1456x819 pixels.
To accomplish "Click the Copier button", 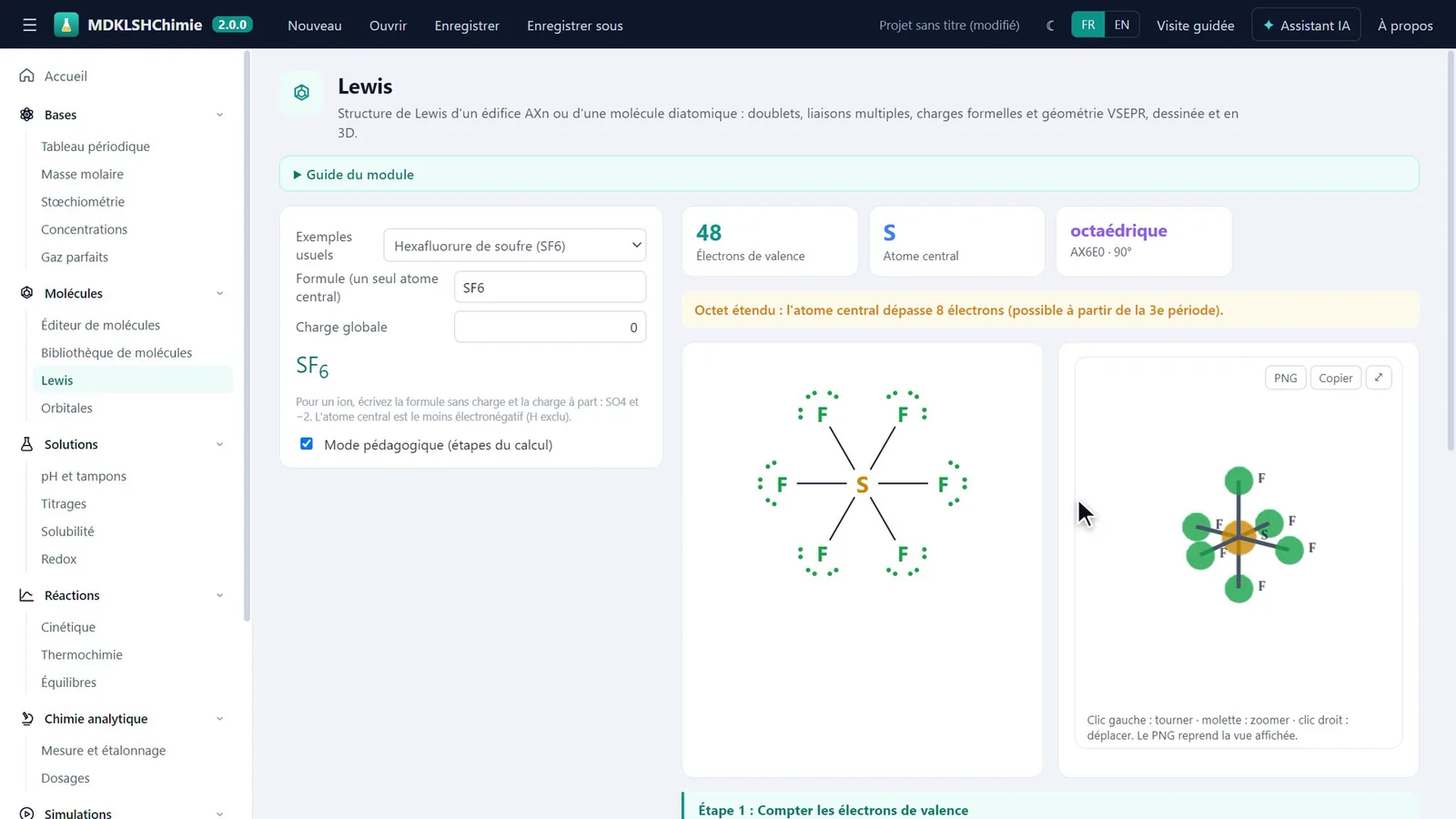I will 1336,378.
